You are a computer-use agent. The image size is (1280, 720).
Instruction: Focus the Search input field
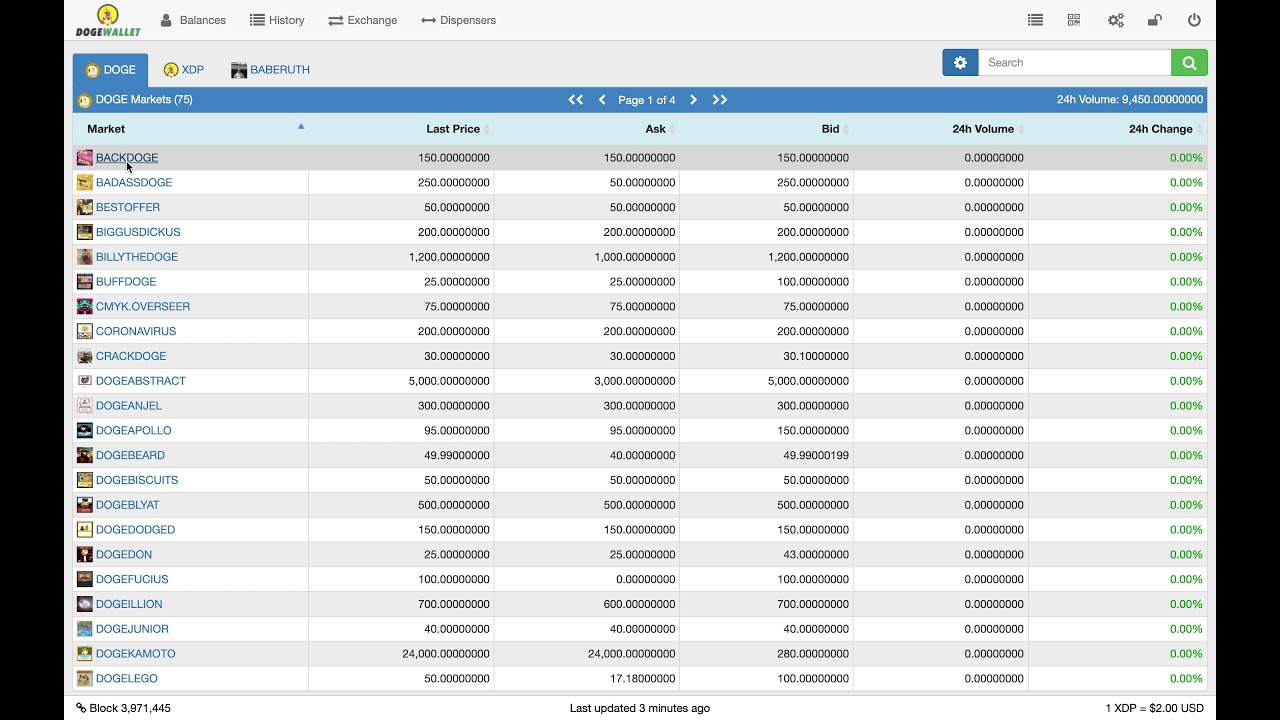(1075, 62)
